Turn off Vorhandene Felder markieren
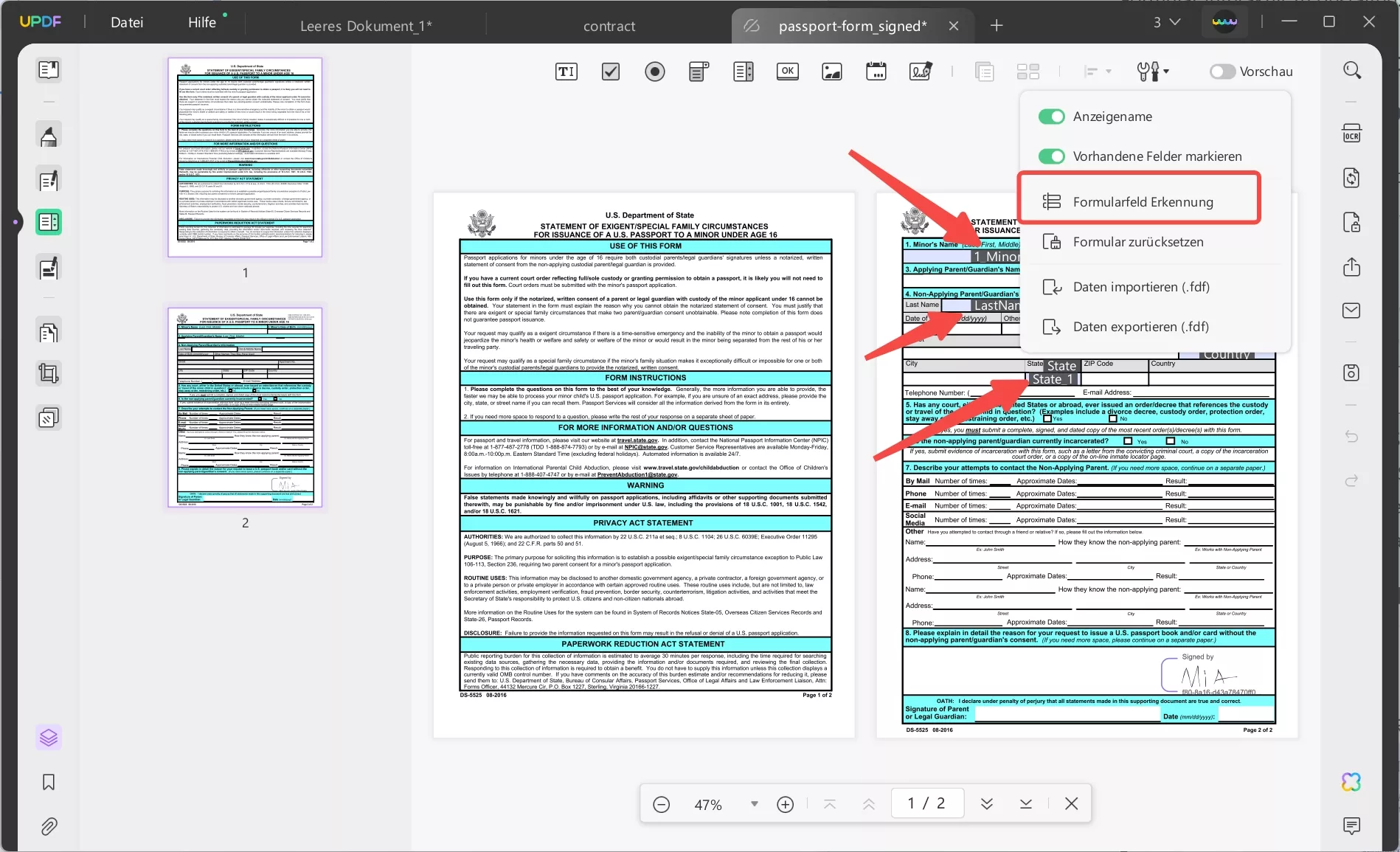This screenshot has width=1400, height=852. (1051, 156)
